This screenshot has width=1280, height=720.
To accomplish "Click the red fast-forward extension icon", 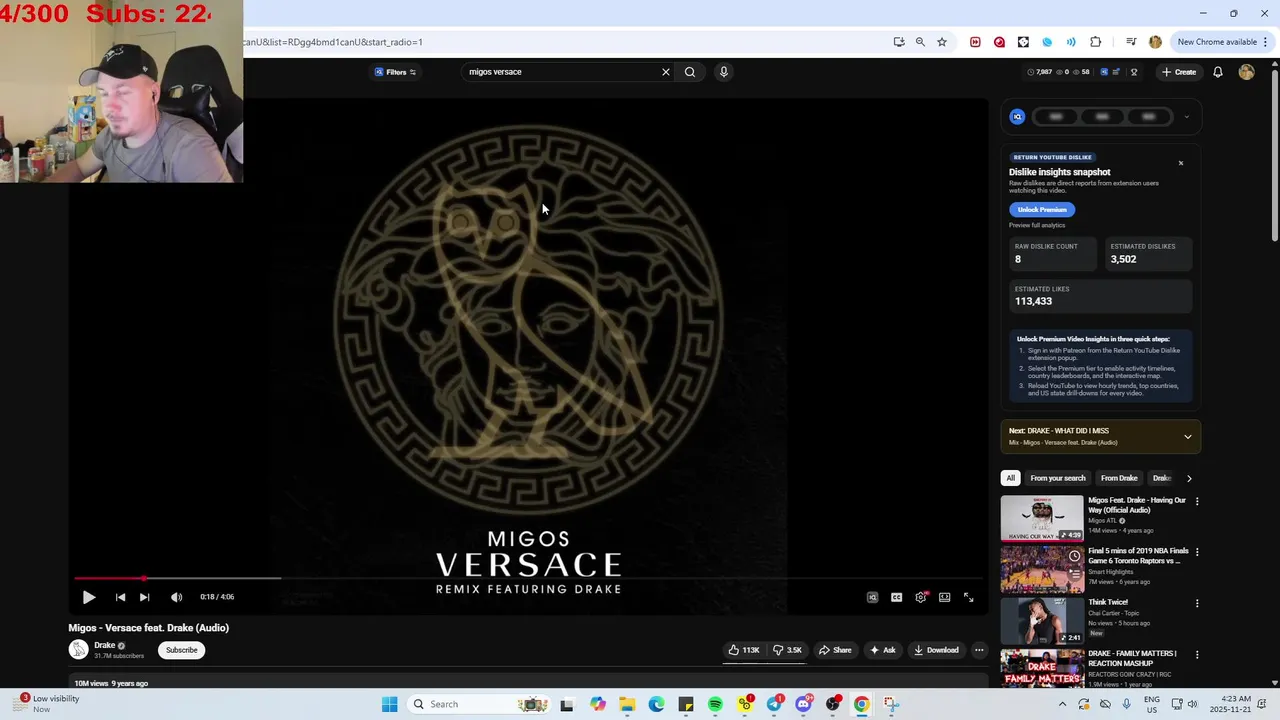I will (975, 42).
